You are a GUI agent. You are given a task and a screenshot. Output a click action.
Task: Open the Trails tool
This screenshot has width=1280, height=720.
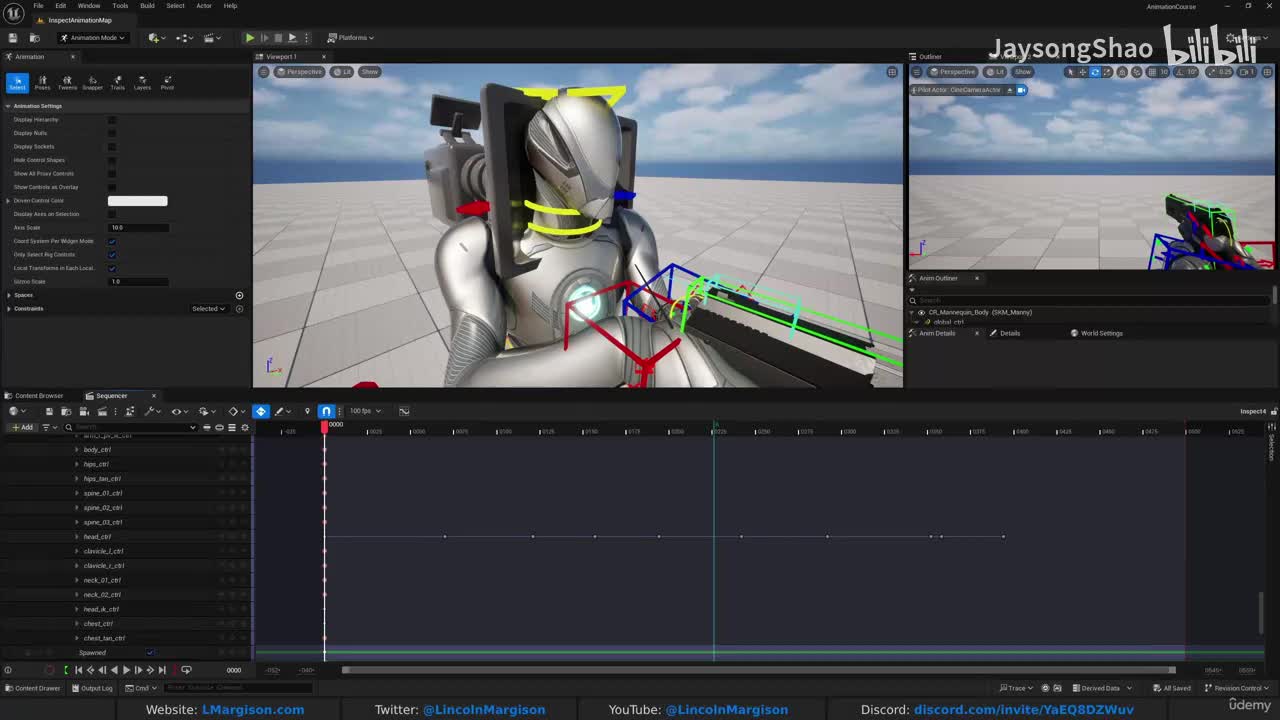click(x=117, y=82)
